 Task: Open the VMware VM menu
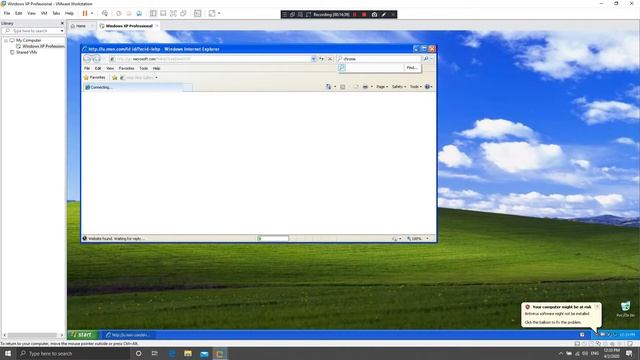44,13
